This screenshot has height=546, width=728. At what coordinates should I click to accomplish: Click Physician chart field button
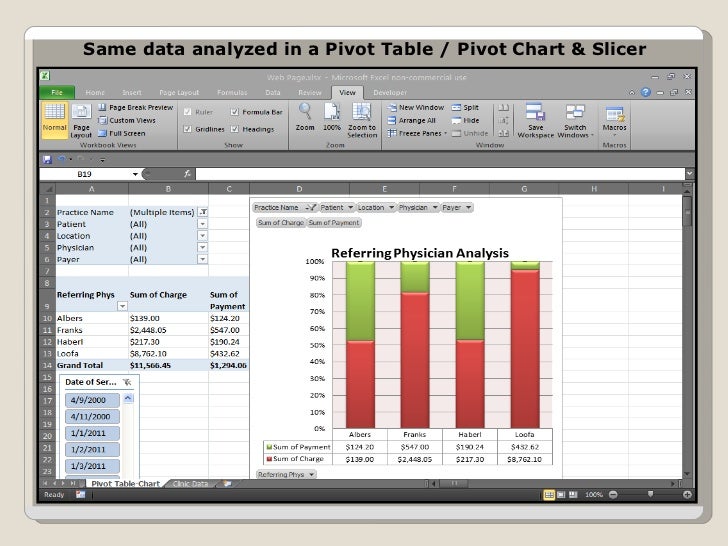(418, 208)
